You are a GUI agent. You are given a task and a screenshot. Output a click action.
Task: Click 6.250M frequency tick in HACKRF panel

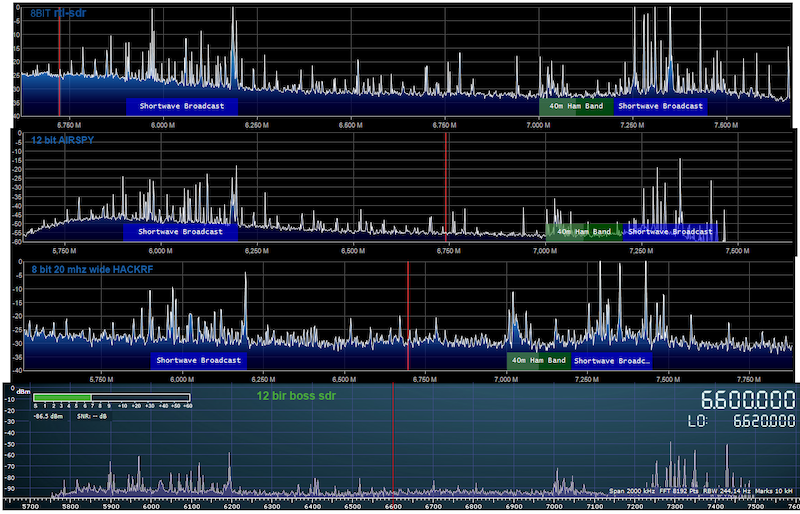point(262,380)
